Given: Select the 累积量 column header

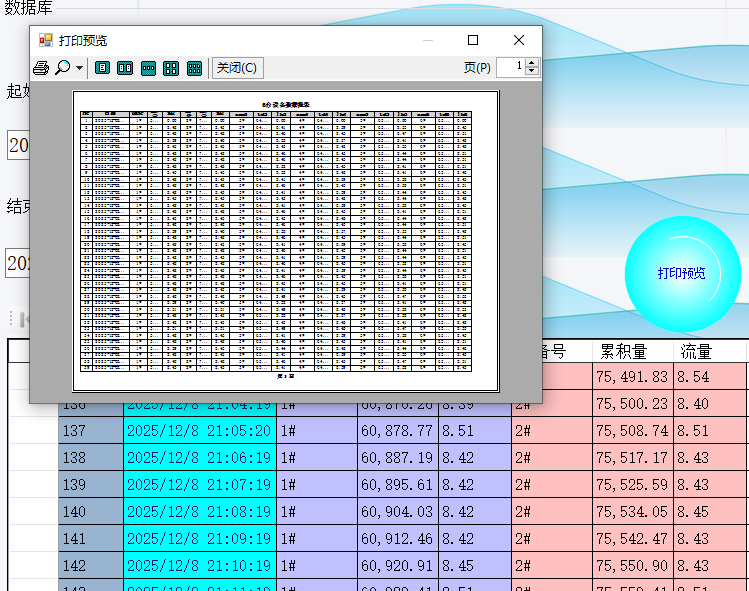Looking at the screenshot, I should (x=623, y=351).
